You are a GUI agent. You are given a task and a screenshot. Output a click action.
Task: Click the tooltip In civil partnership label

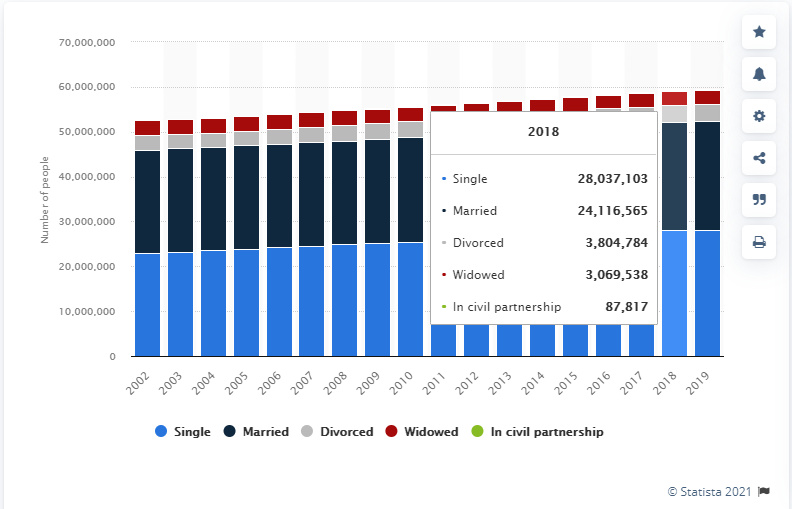507,307
